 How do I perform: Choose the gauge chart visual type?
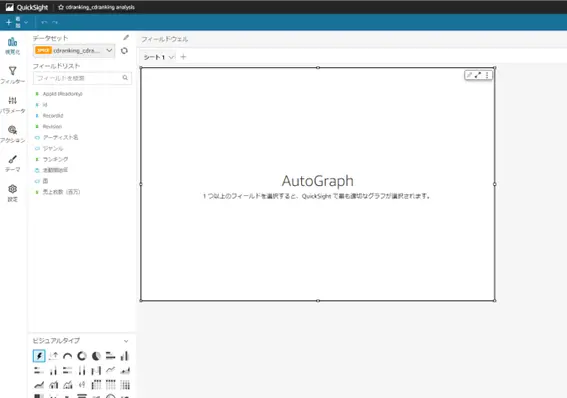pyautogui.click(x=68, y=356)
